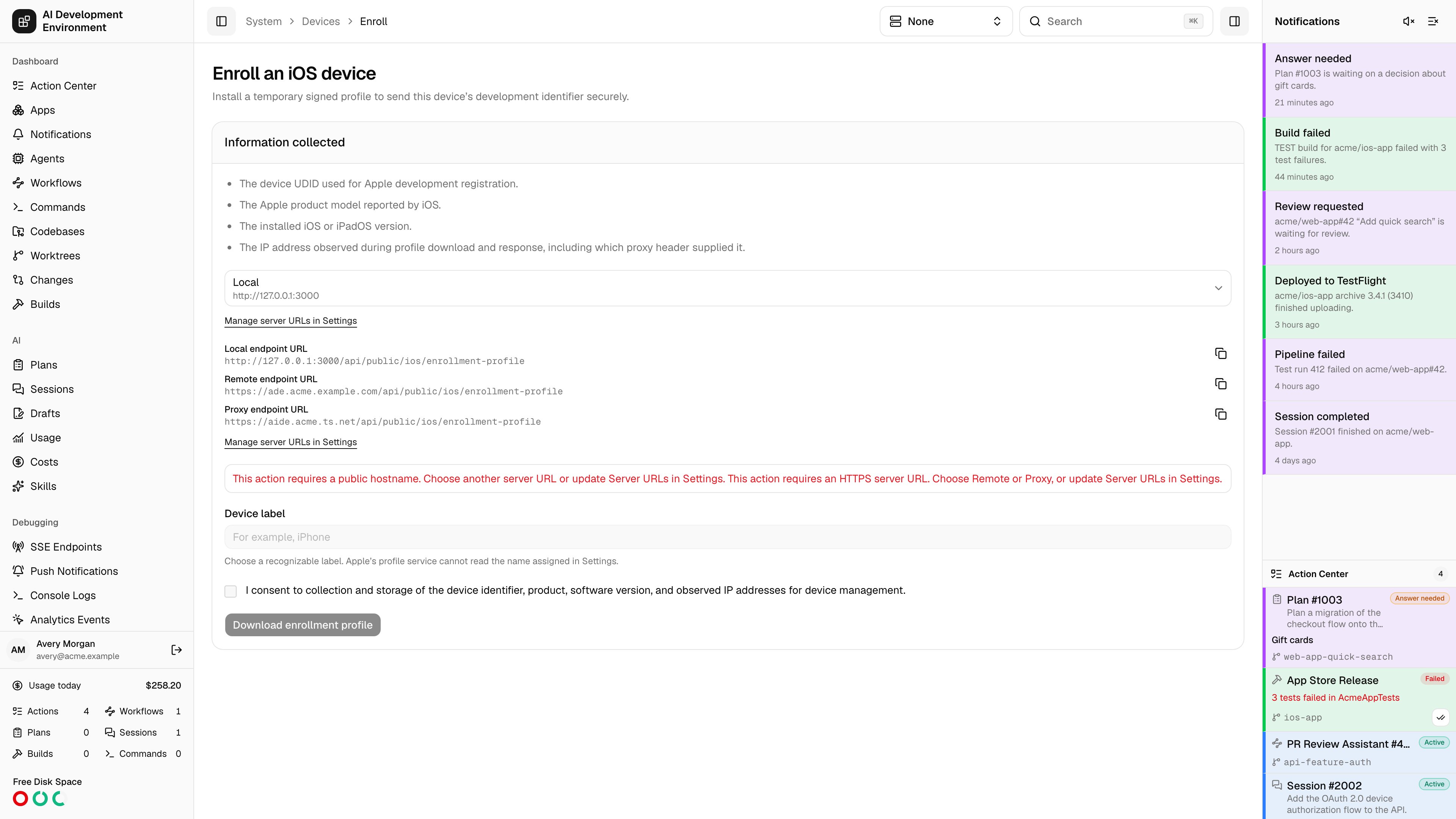The image size is (1456, 819).
Task: Open the Review requested notification
Action: click(x=1359, y=228)
